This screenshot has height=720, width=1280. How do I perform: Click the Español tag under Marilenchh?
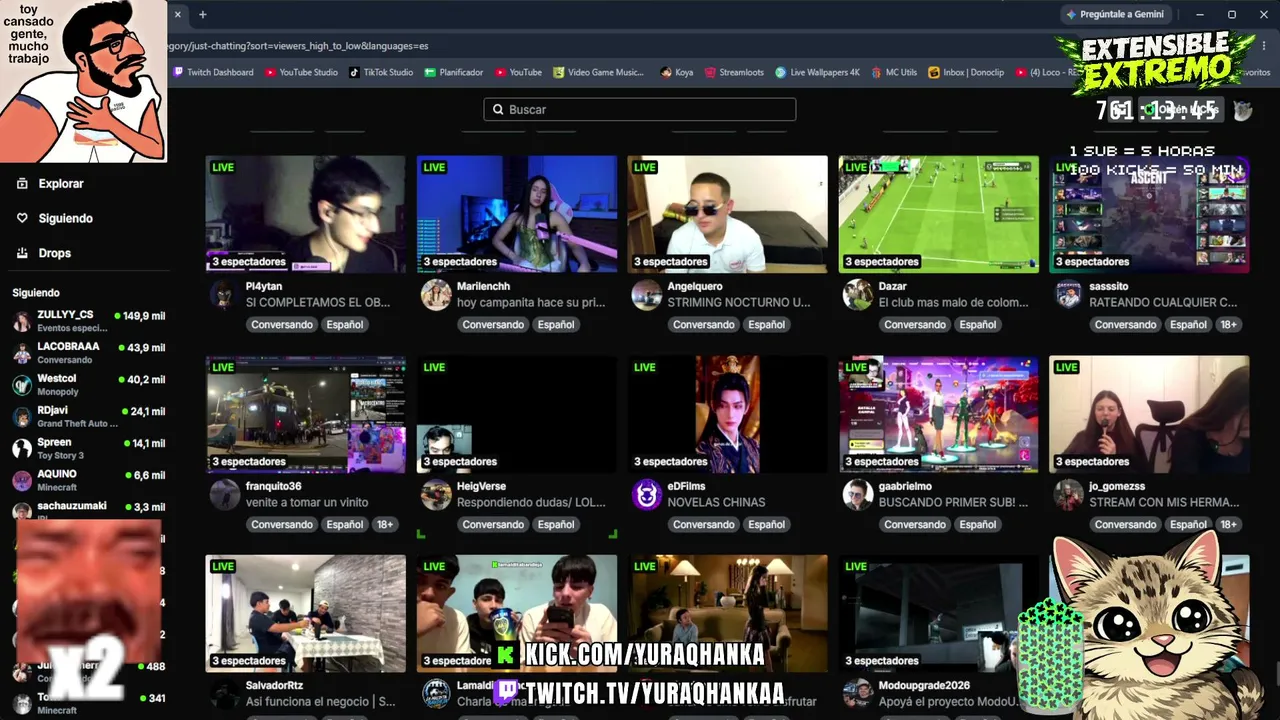tap(556, 324)
